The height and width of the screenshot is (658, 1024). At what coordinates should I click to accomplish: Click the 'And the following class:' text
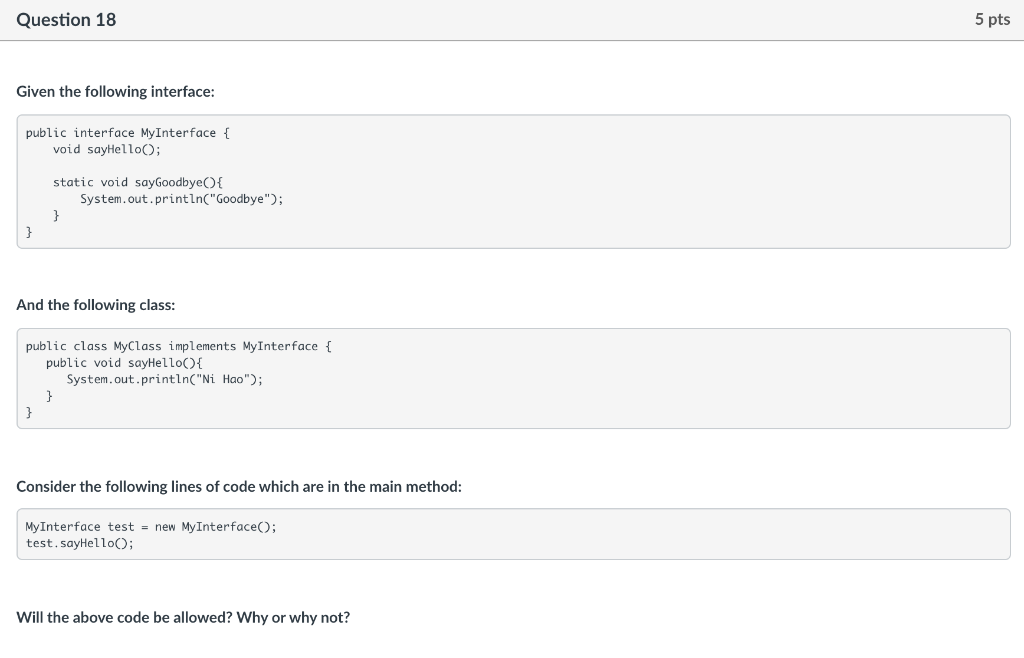coord(96,305)
